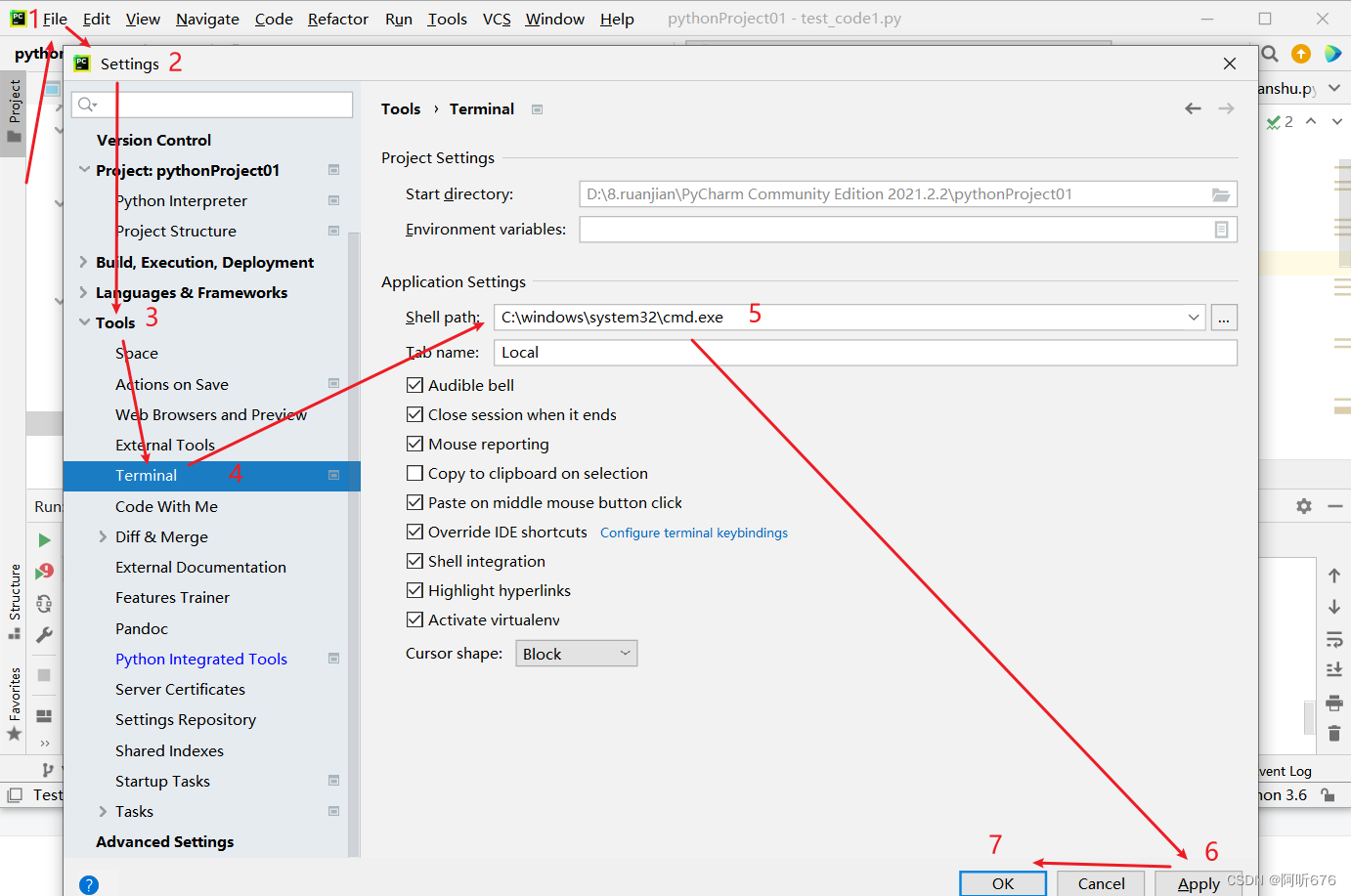Click Configure terminal keybindings link
Viewport: 1351px width, 896px height.
694,533
